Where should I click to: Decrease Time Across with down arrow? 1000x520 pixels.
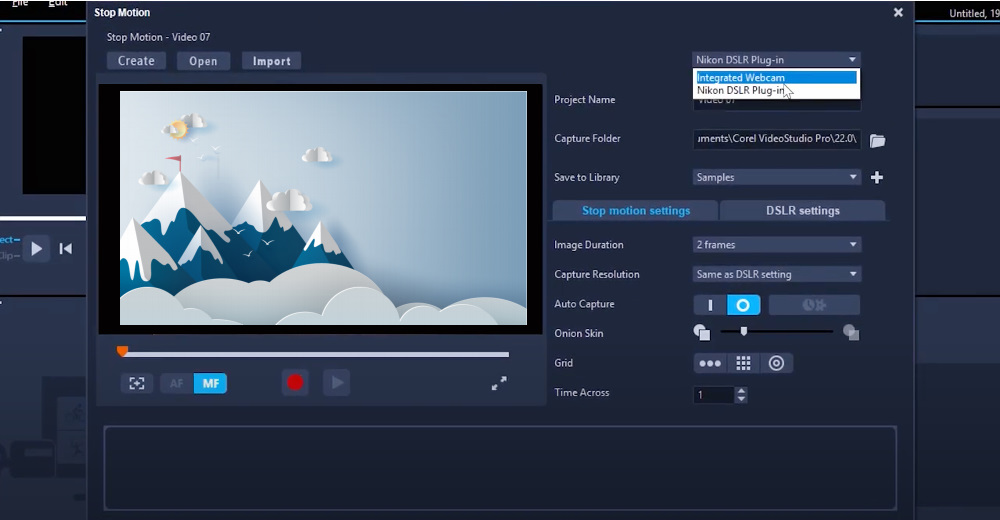point(740,399)
